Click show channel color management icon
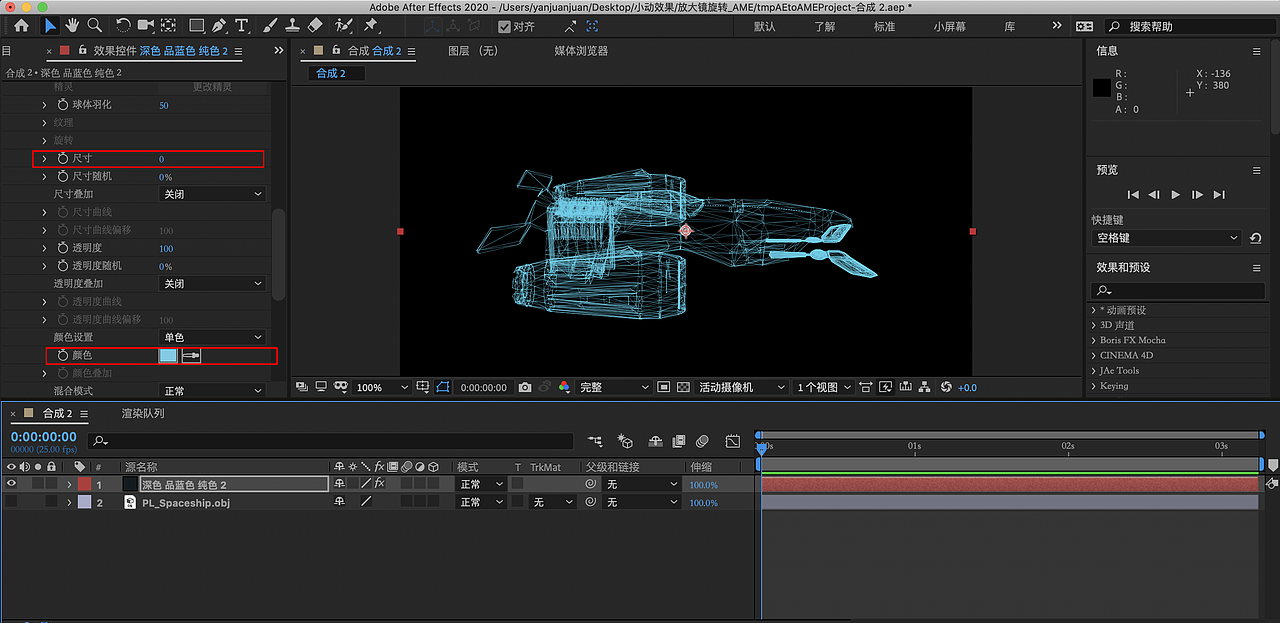1280x623 pixels. 564,387
